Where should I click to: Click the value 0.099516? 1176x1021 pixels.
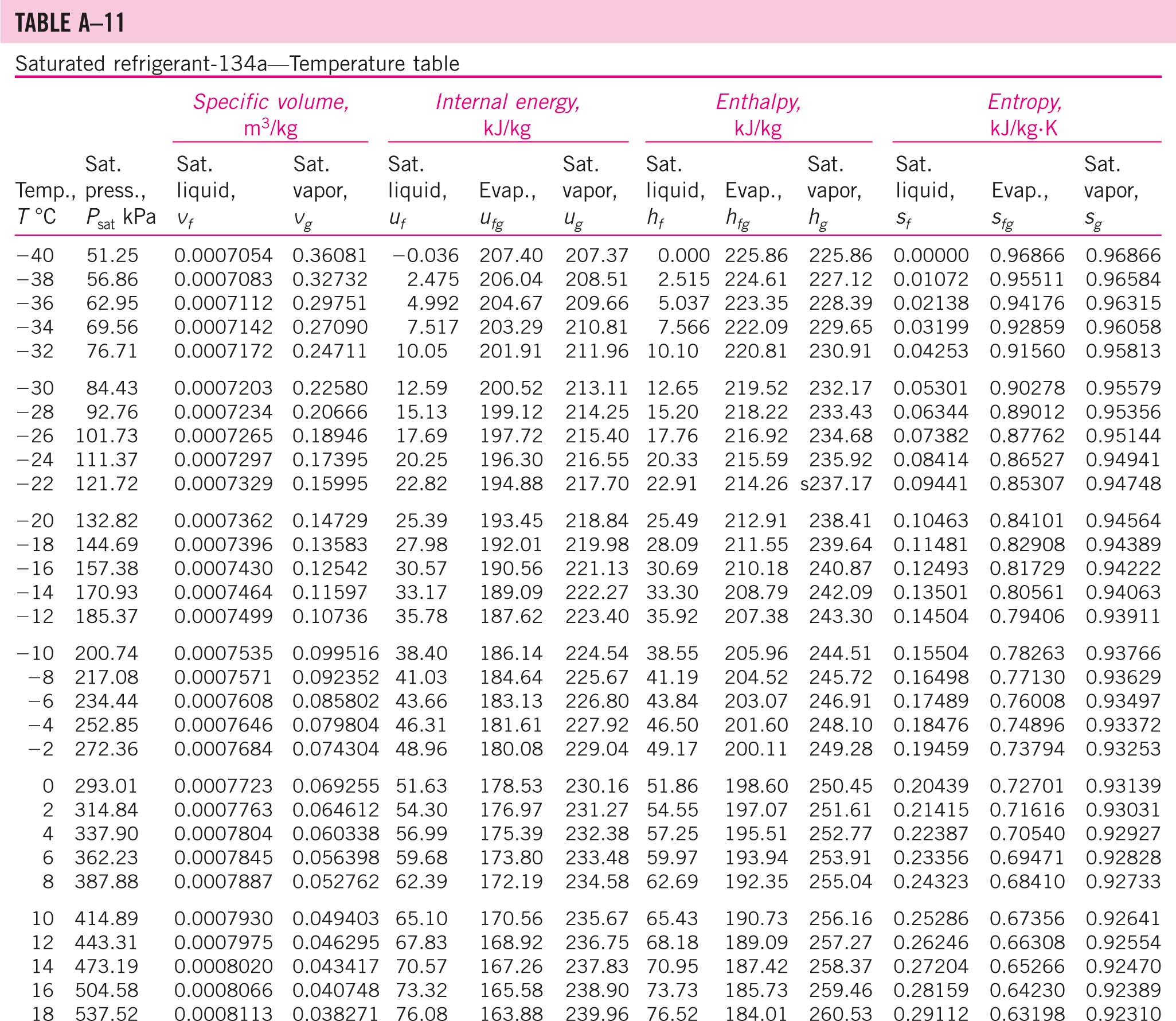(336, 654)
